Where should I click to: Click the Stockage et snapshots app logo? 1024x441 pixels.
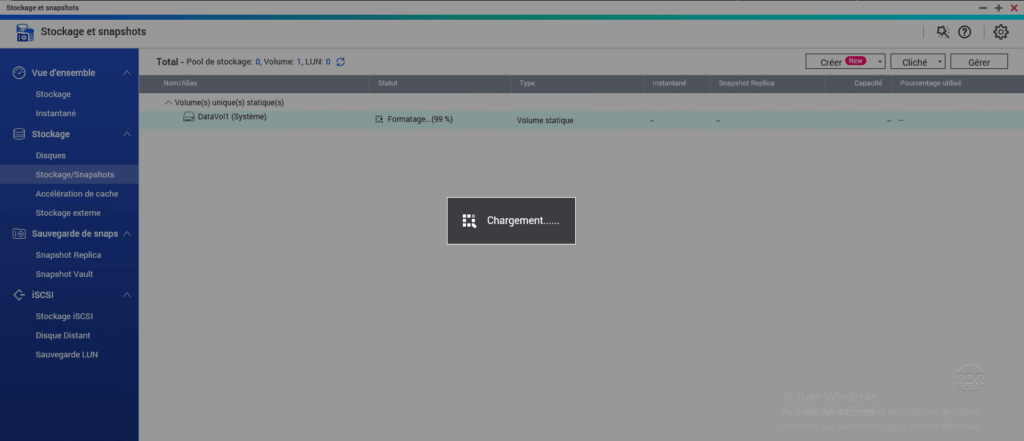(26, 33)
